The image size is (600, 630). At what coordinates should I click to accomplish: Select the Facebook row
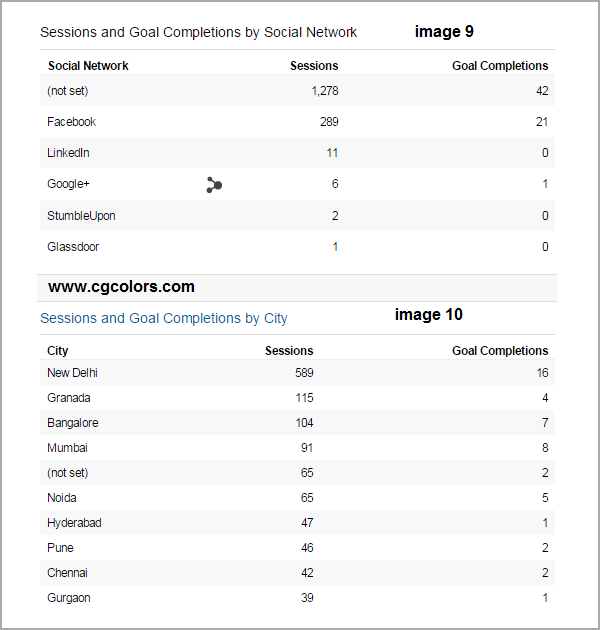click(x=297, y=122)
